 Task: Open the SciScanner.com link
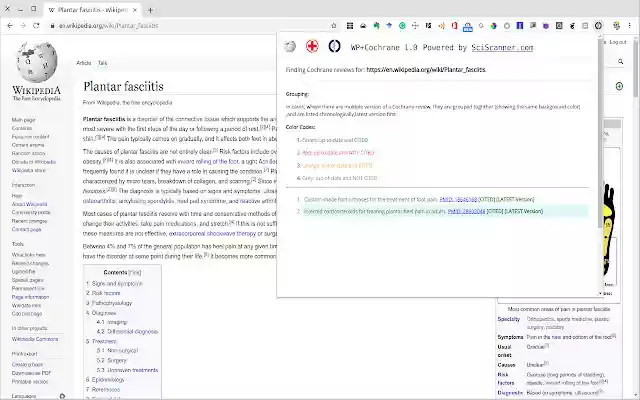point(502,47)
